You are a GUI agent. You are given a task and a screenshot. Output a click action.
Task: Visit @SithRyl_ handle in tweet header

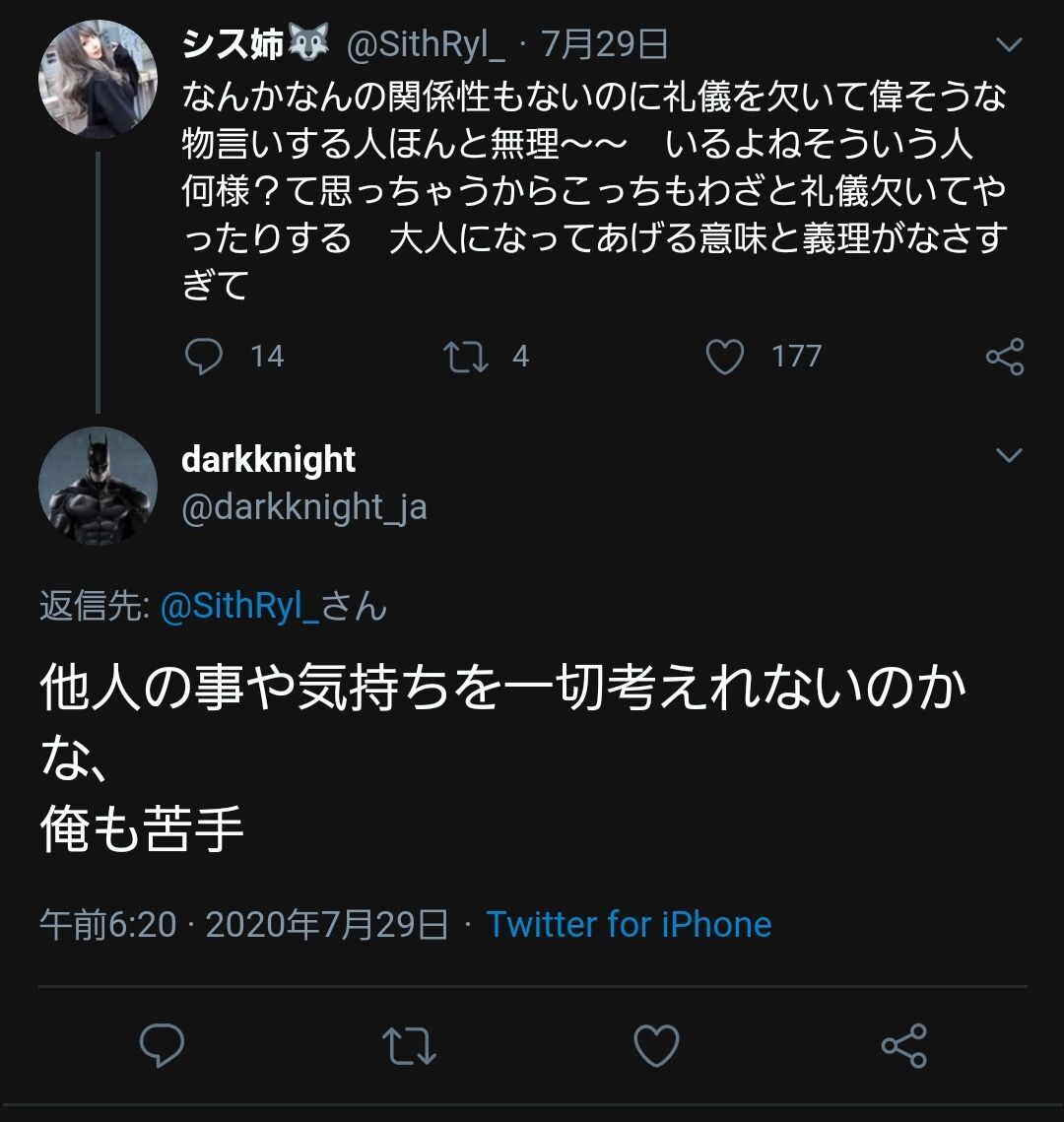click(426, 45)
